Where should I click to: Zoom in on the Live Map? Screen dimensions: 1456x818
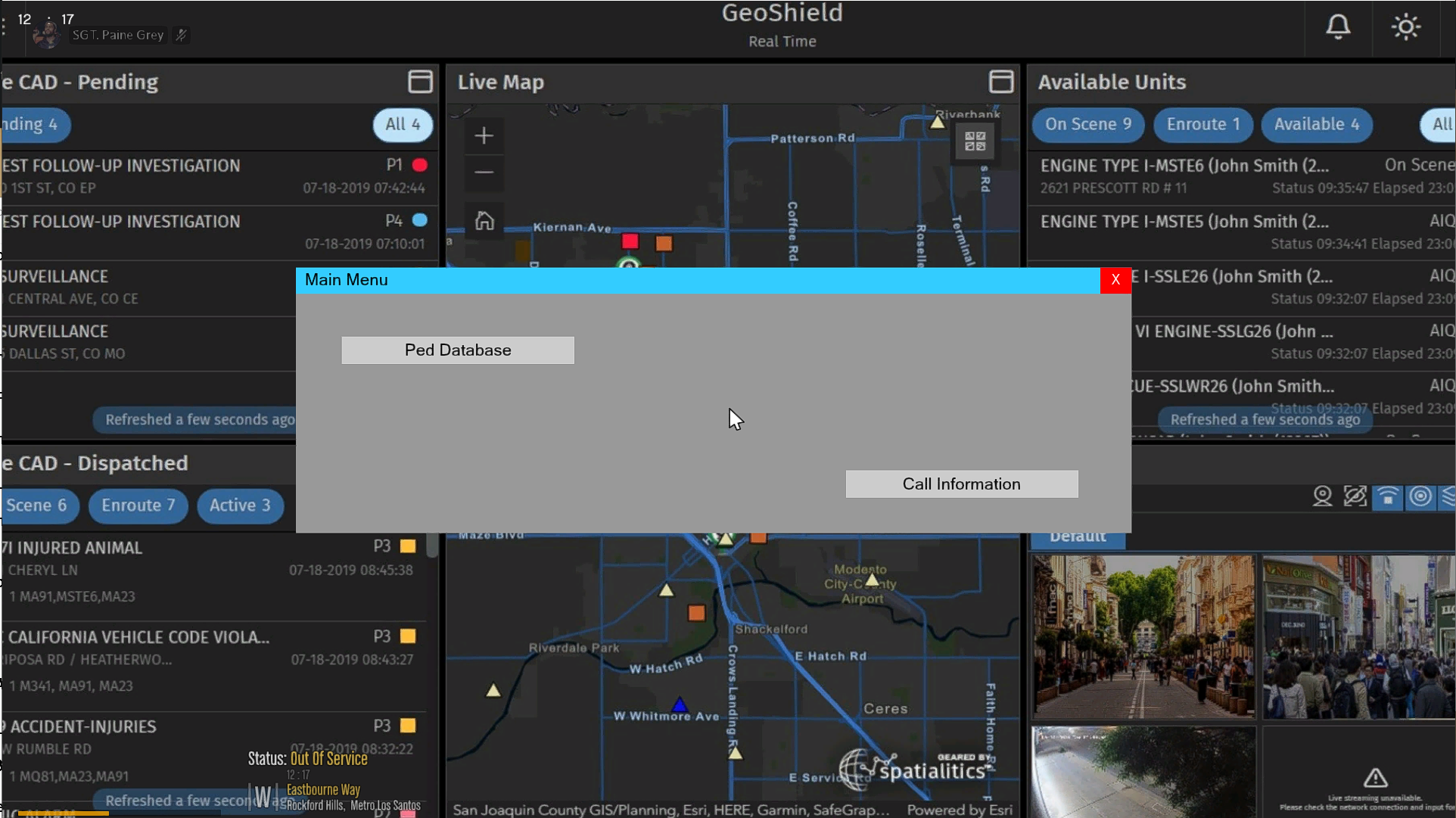(484, 136)
